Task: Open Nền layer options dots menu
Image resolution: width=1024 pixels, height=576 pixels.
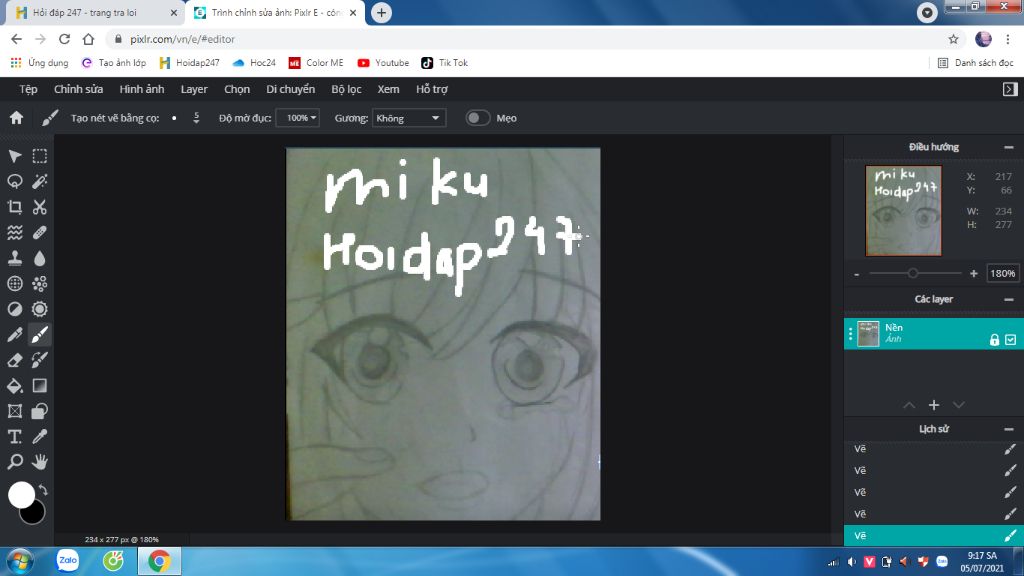Action: (x=850, y=334)
